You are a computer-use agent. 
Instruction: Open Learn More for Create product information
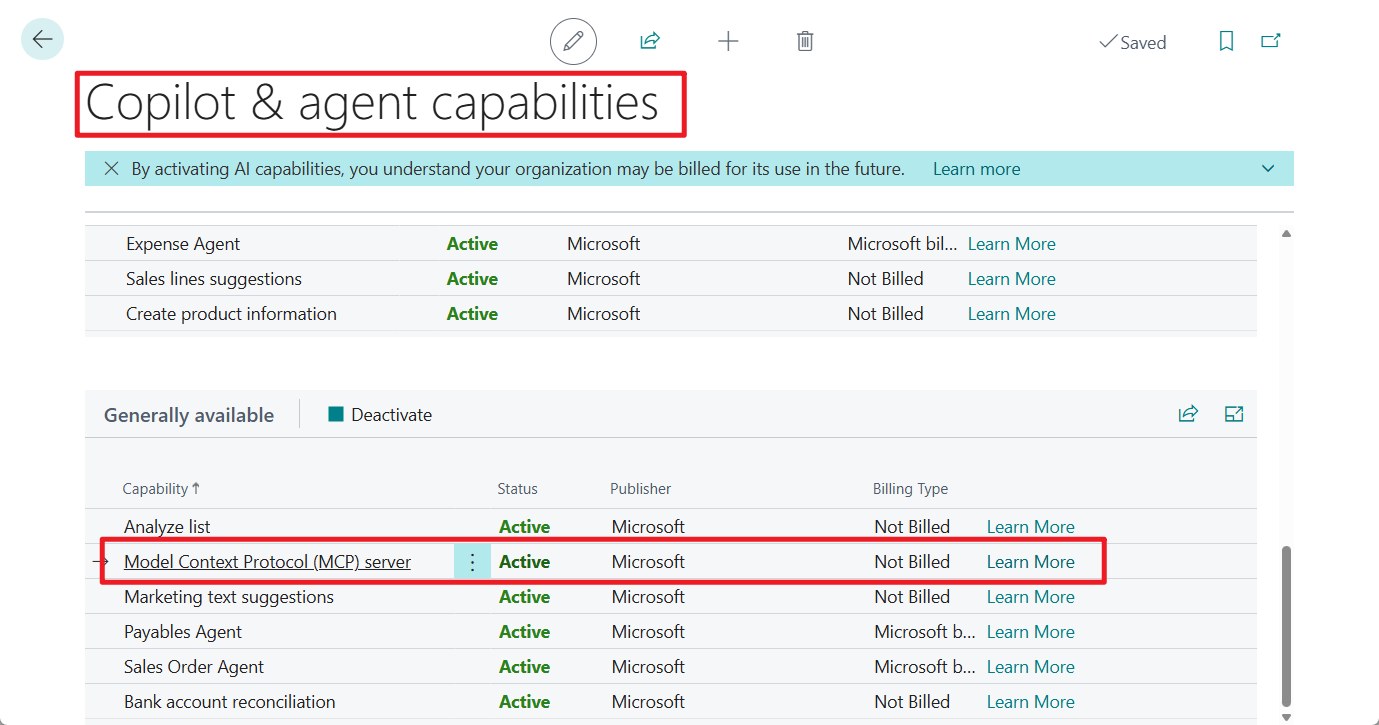1011,314
